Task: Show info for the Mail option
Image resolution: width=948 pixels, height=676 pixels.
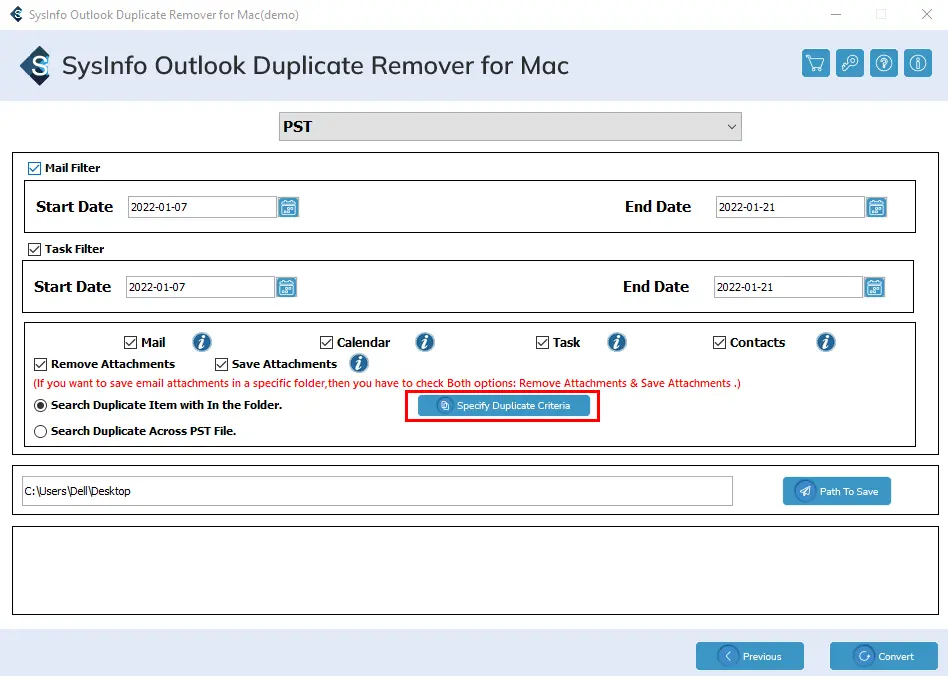Action: (202, 342)
